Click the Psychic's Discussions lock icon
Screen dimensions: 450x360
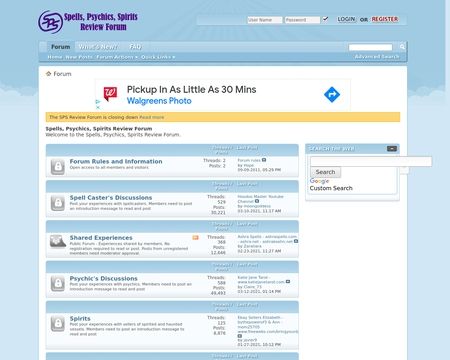(x=58, y=284)
